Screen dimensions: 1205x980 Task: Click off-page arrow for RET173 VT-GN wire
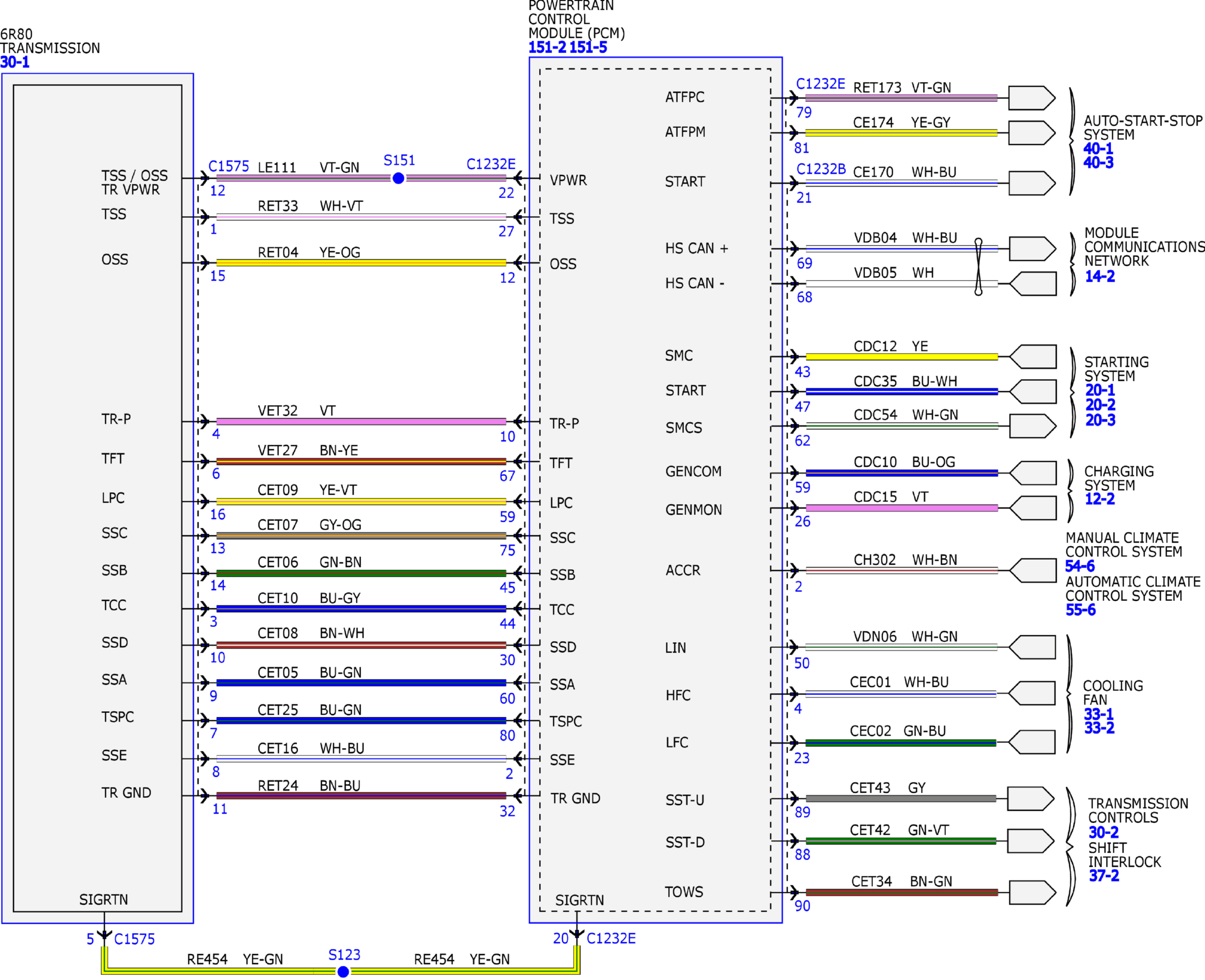click(1032, 98)
